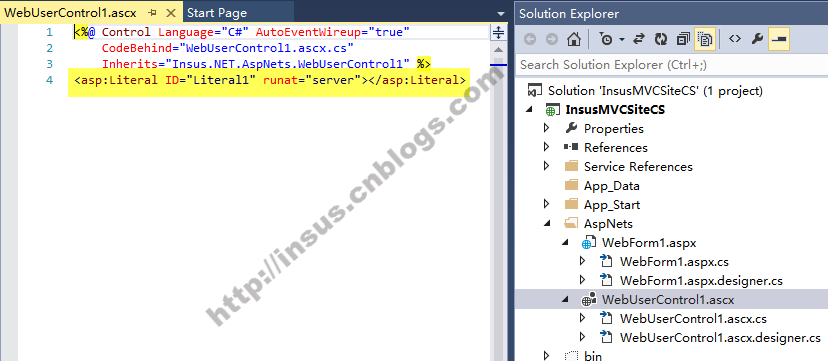Select the WebUserControl1.ascx.designer.cs file label
Screen dimensions: 828x361
point(720,337)
